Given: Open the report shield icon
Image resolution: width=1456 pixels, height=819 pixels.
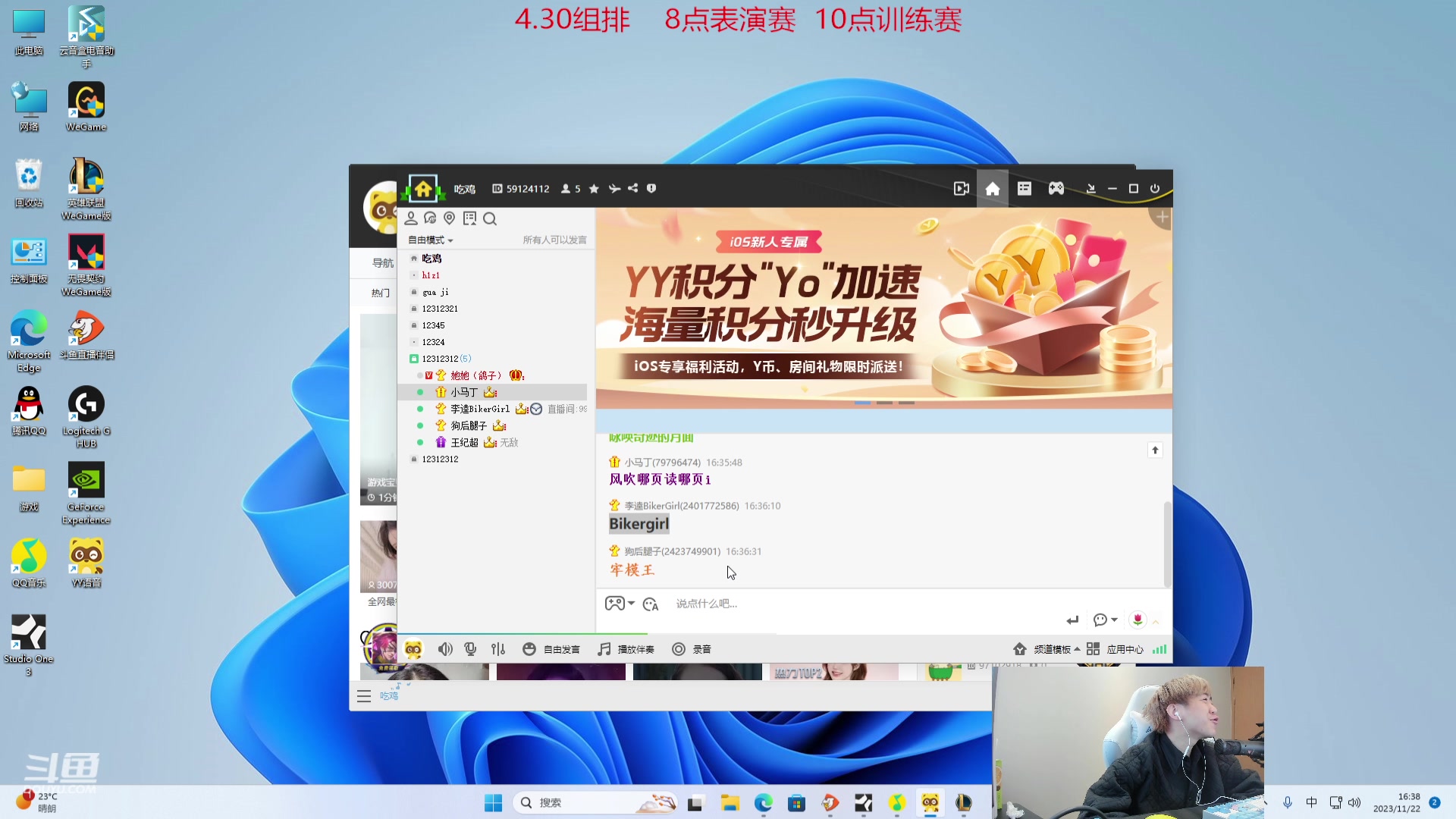Looking at the screenshot, I should click(651, 188).
